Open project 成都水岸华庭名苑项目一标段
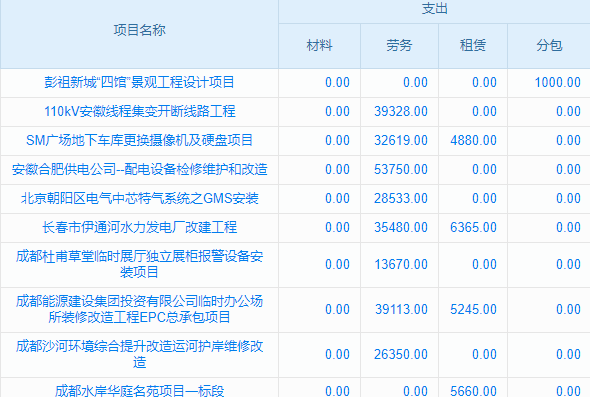The width and height of the screenshot is (590, 397). [x=139, y=391]
